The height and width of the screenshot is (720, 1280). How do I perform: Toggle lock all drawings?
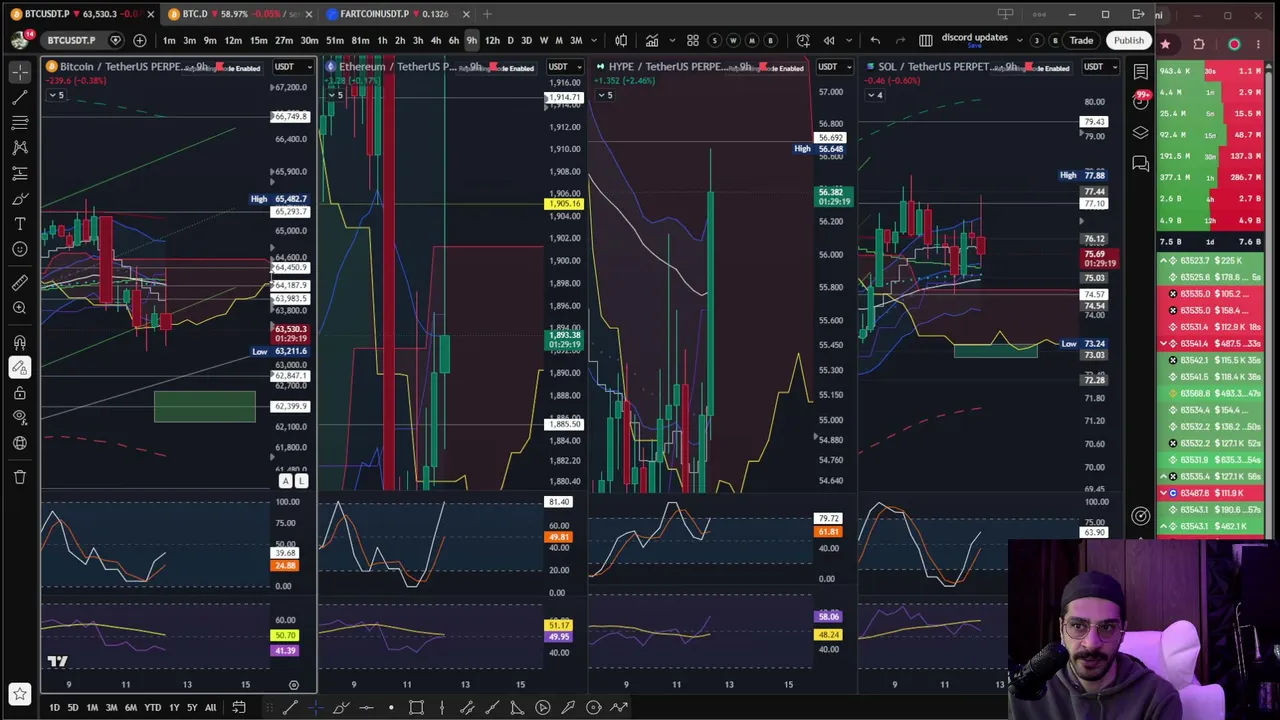coord(20,393)
